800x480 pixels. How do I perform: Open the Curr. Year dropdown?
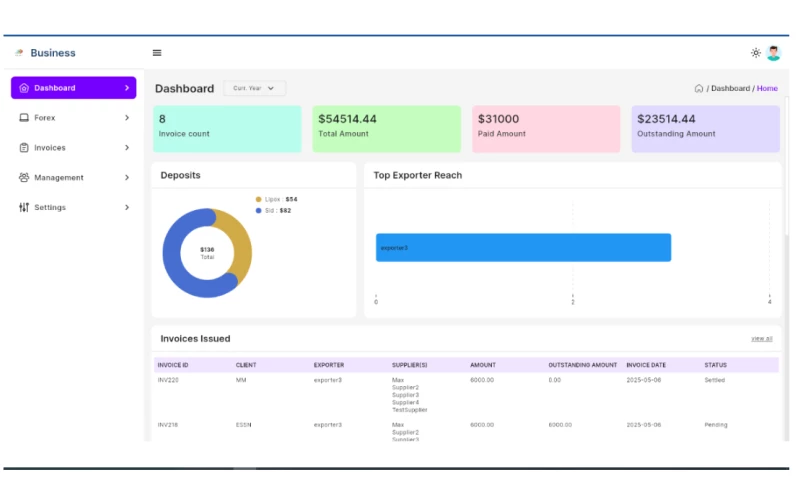[x=254, y=88]
